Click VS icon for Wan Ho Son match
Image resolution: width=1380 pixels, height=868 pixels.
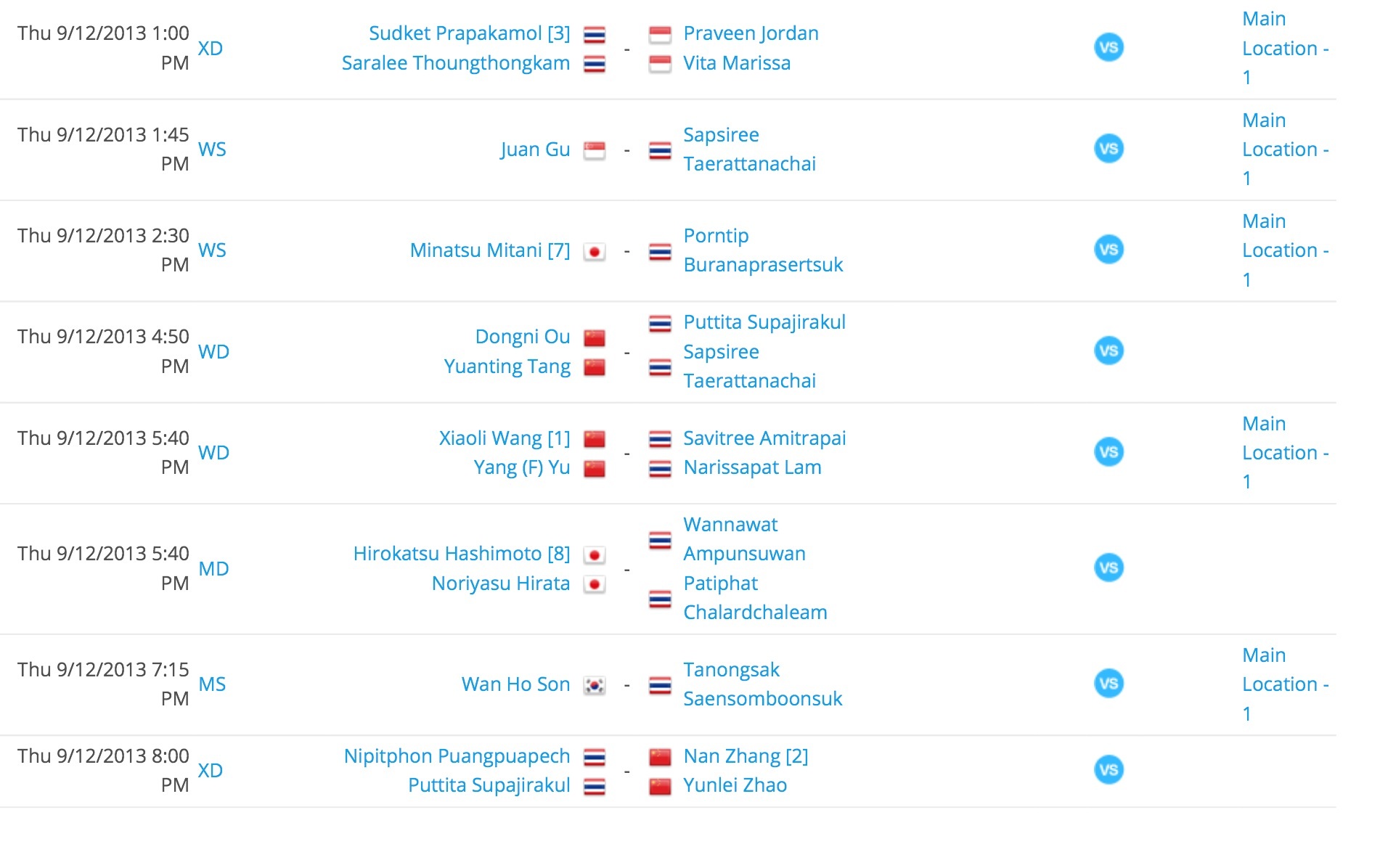[1108, 684]
